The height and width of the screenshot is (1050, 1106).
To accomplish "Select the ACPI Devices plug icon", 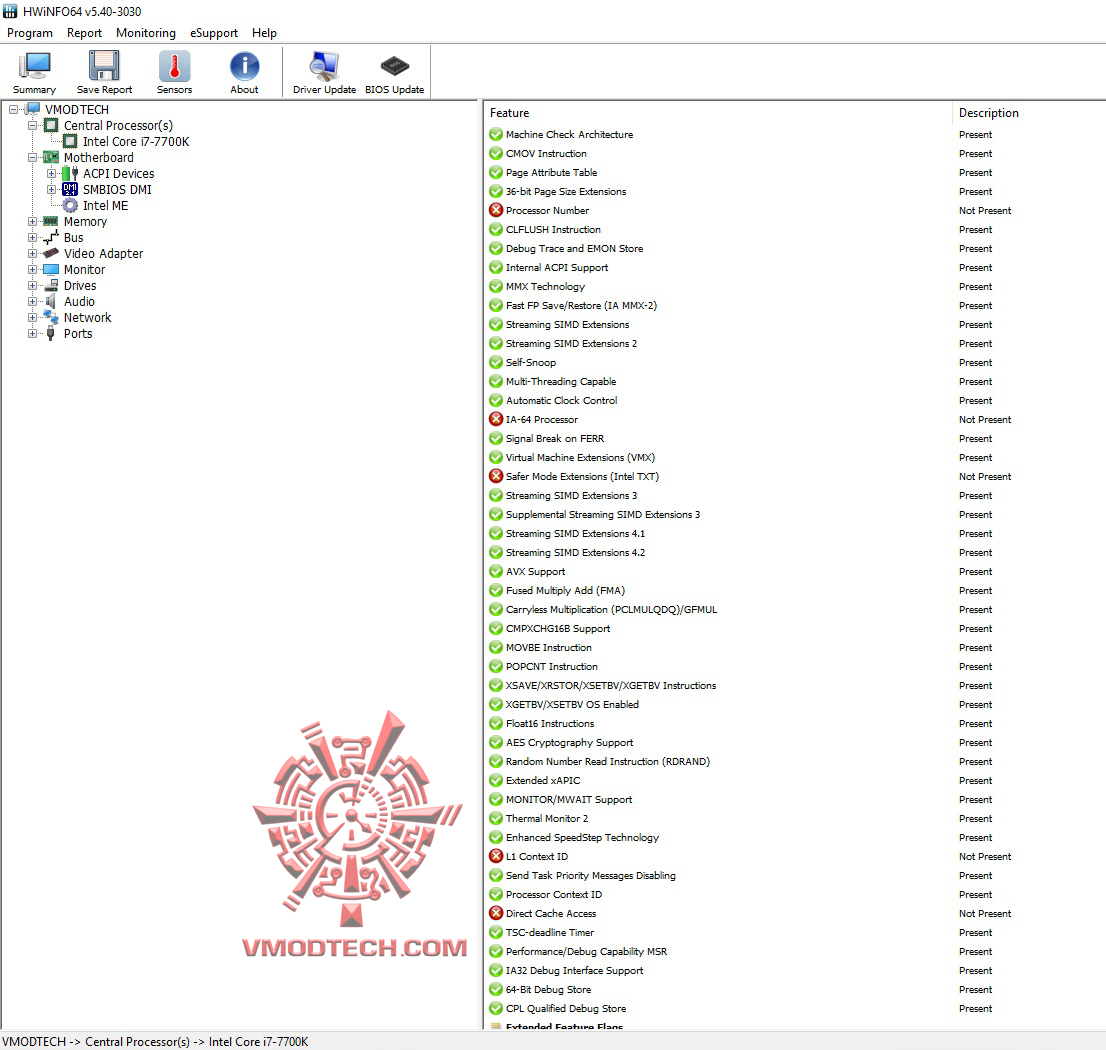I will click(70, 173).
